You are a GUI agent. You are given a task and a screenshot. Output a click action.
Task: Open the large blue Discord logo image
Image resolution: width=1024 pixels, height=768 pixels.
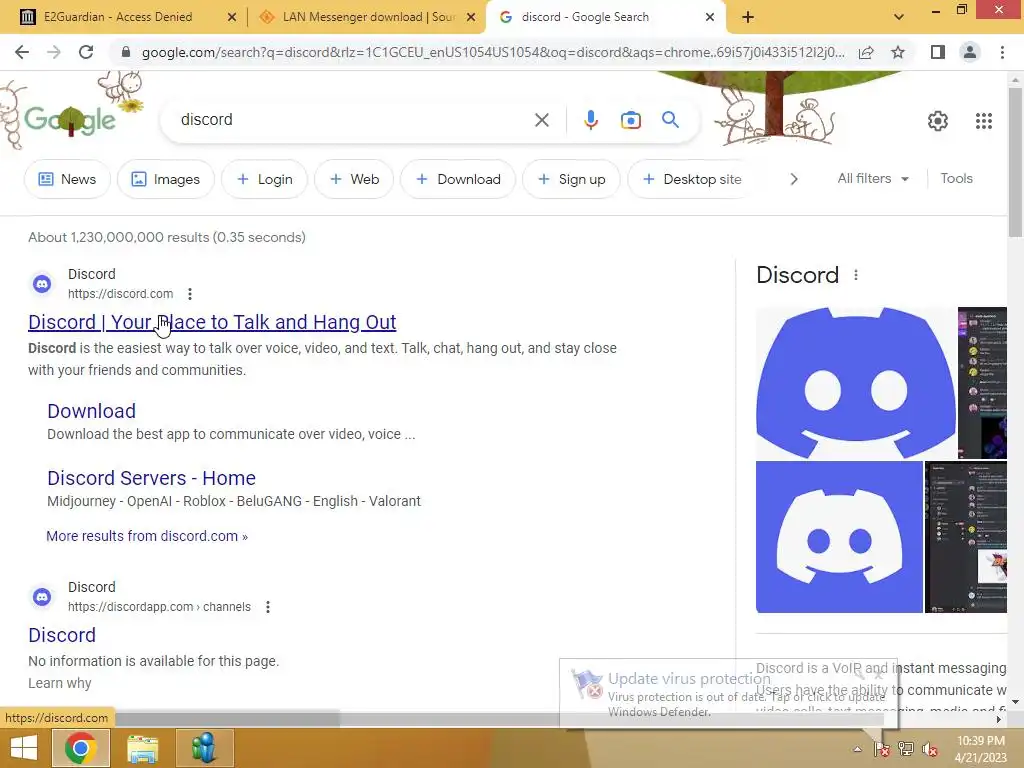pyautogui.click(x=856, y=382)
